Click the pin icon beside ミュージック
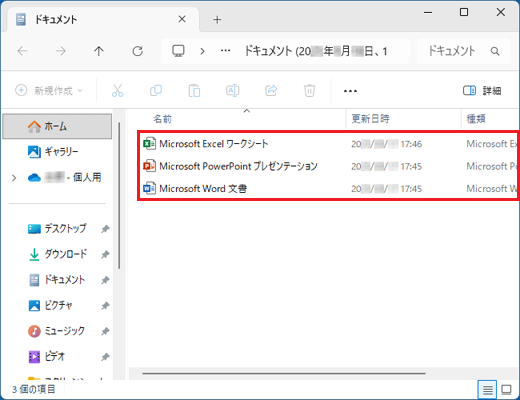 point(105,331)
